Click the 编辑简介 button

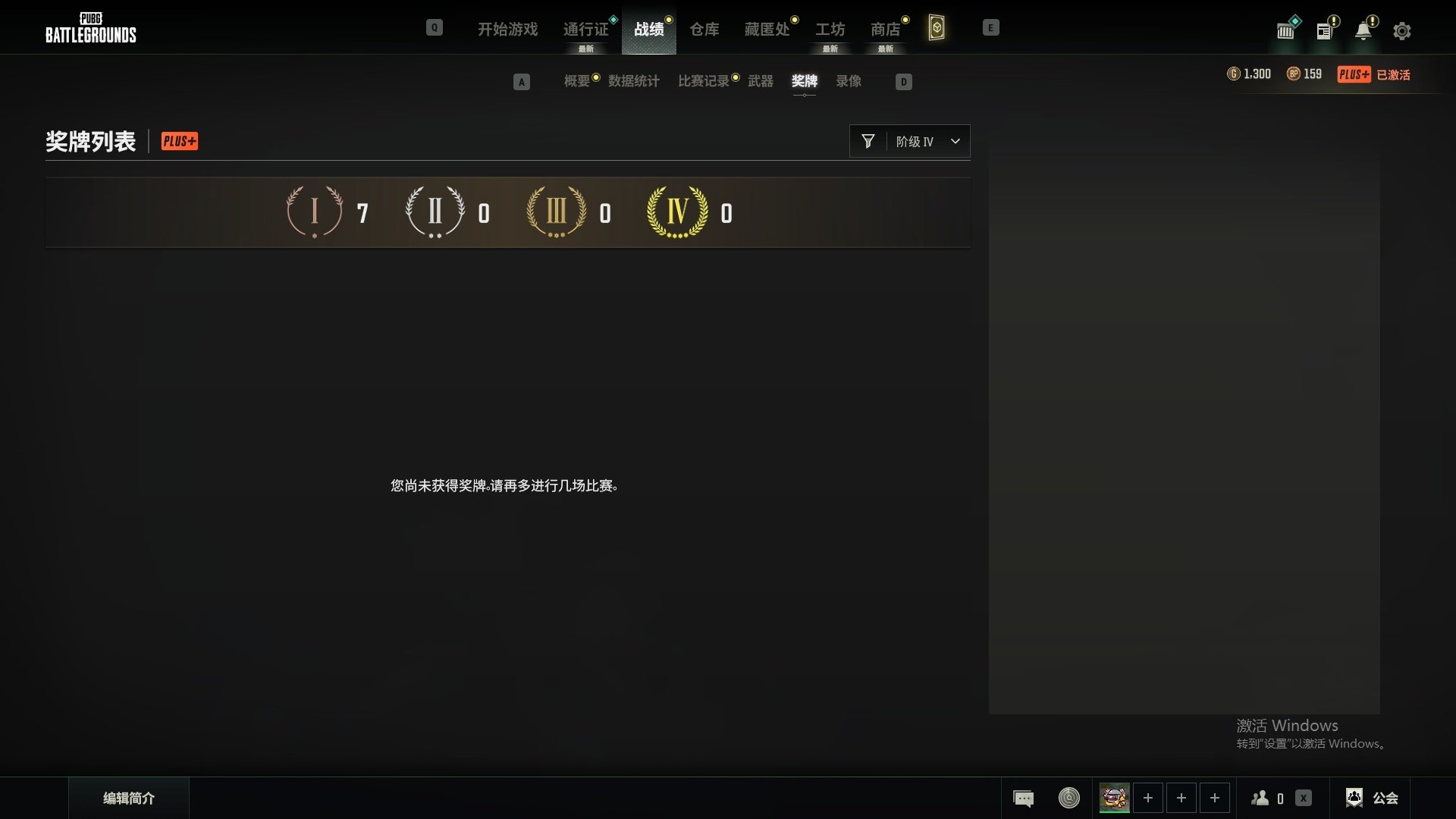click(129, 798)
